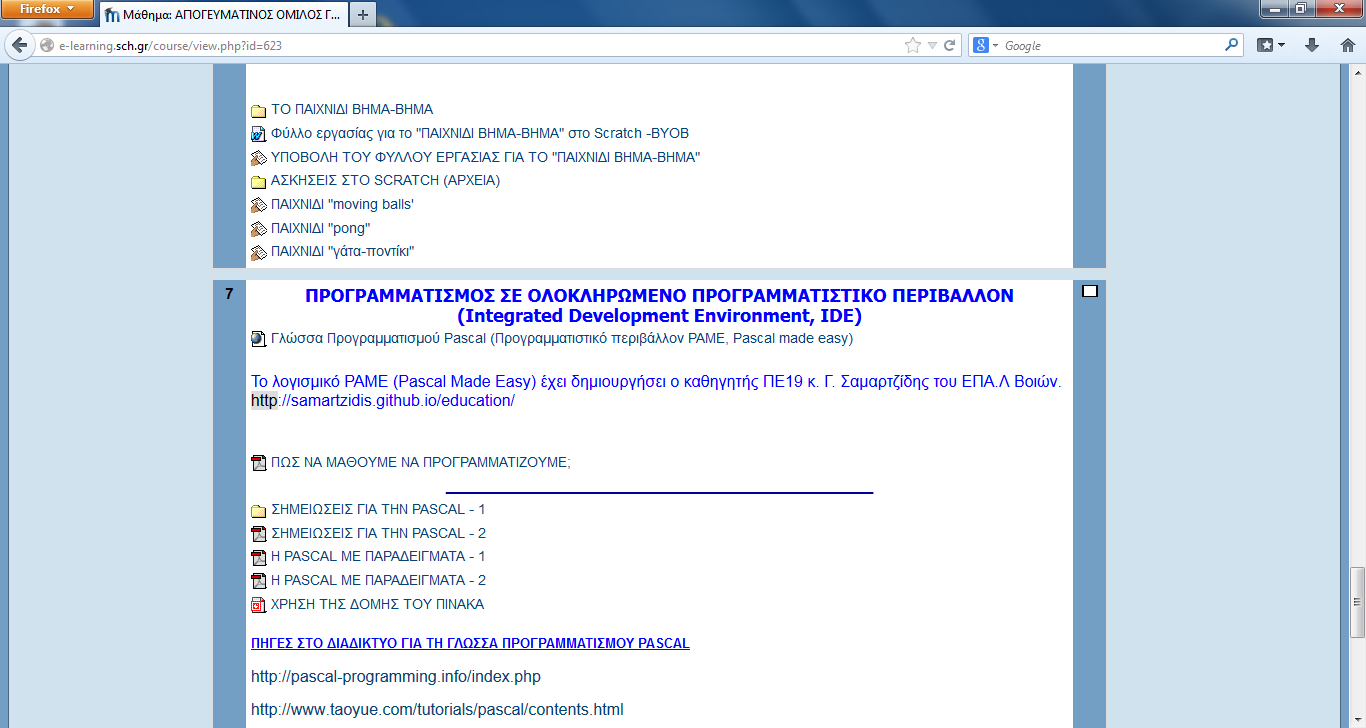
Task: Bookmark this page with the star icon
Action: coord(912,45)
